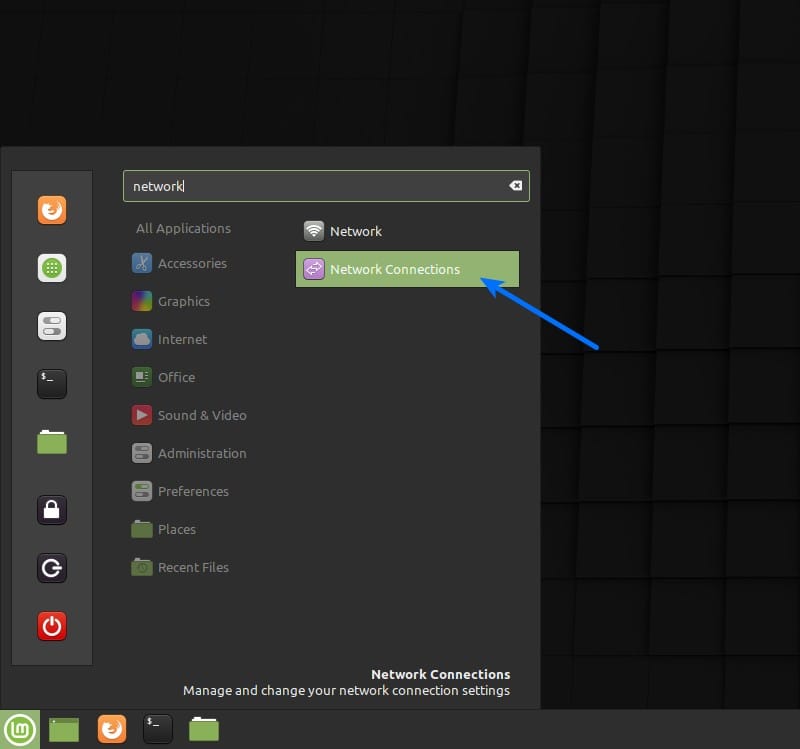Choose the Graphics category
Image resolution: width=800 pixels, height=749 pixels.
pyautogui.click(x=183, y=301)
